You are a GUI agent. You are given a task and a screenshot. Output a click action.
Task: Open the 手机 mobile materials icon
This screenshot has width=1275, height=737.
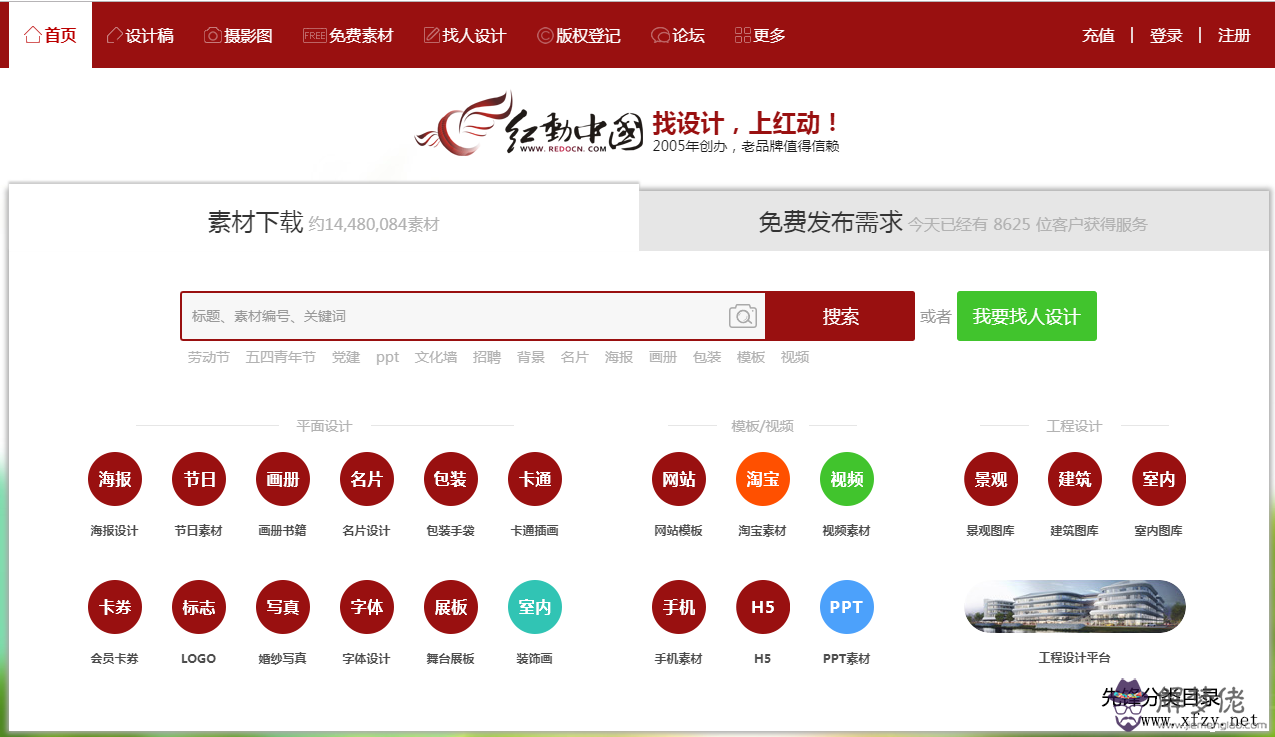[679, 607]
